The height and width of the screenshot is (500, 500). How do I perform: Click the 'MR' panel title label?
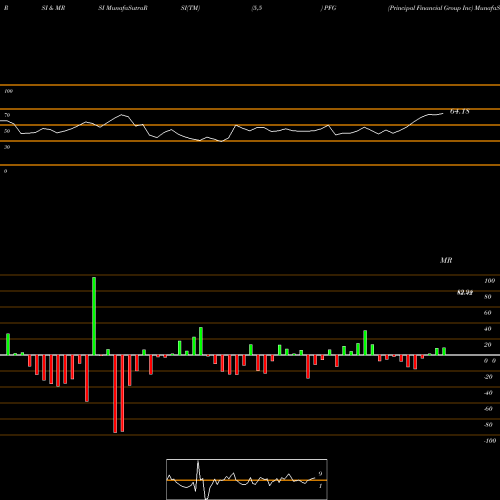click(446, 260)
